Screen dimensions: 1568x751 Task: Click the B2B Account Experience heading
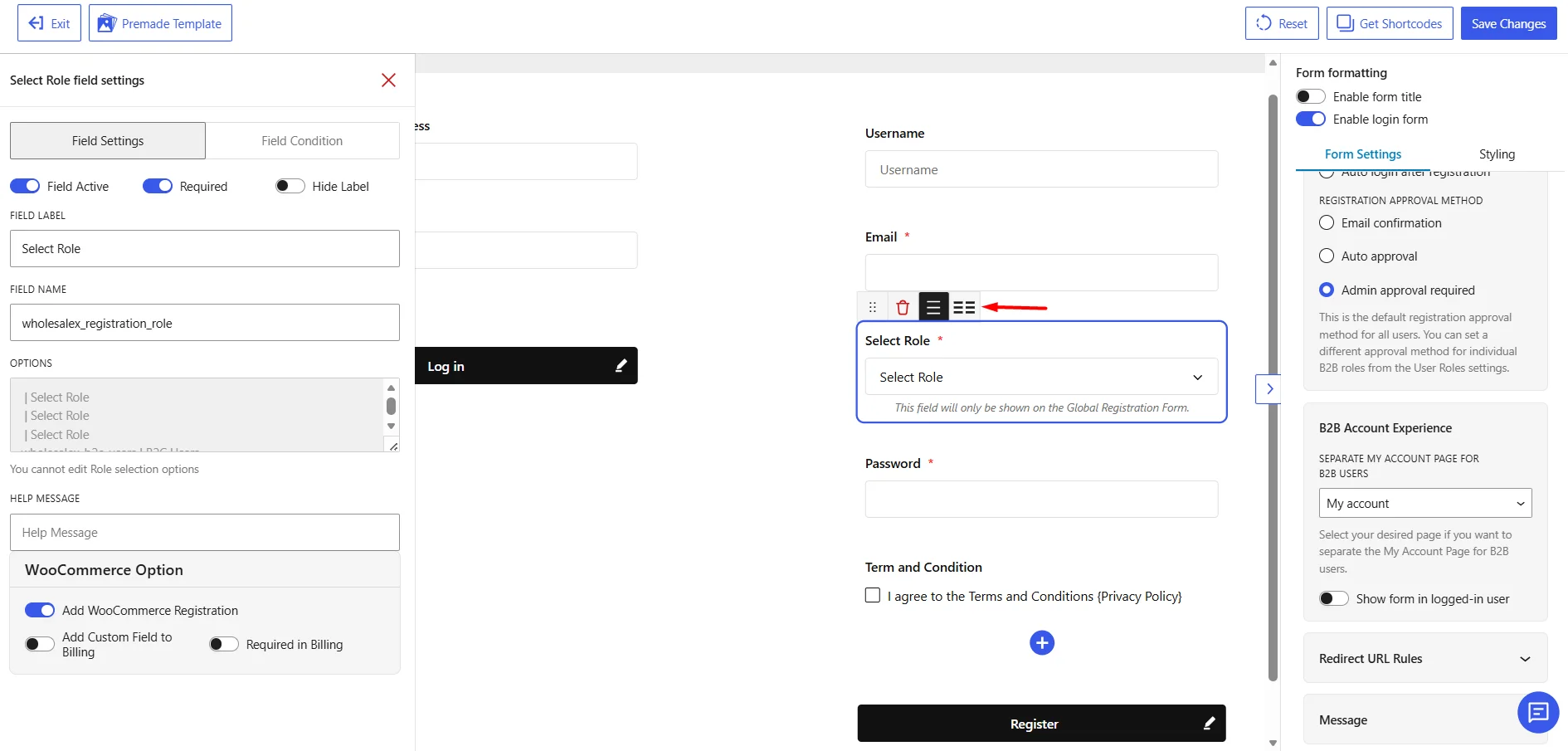(x=1385, y=428)
